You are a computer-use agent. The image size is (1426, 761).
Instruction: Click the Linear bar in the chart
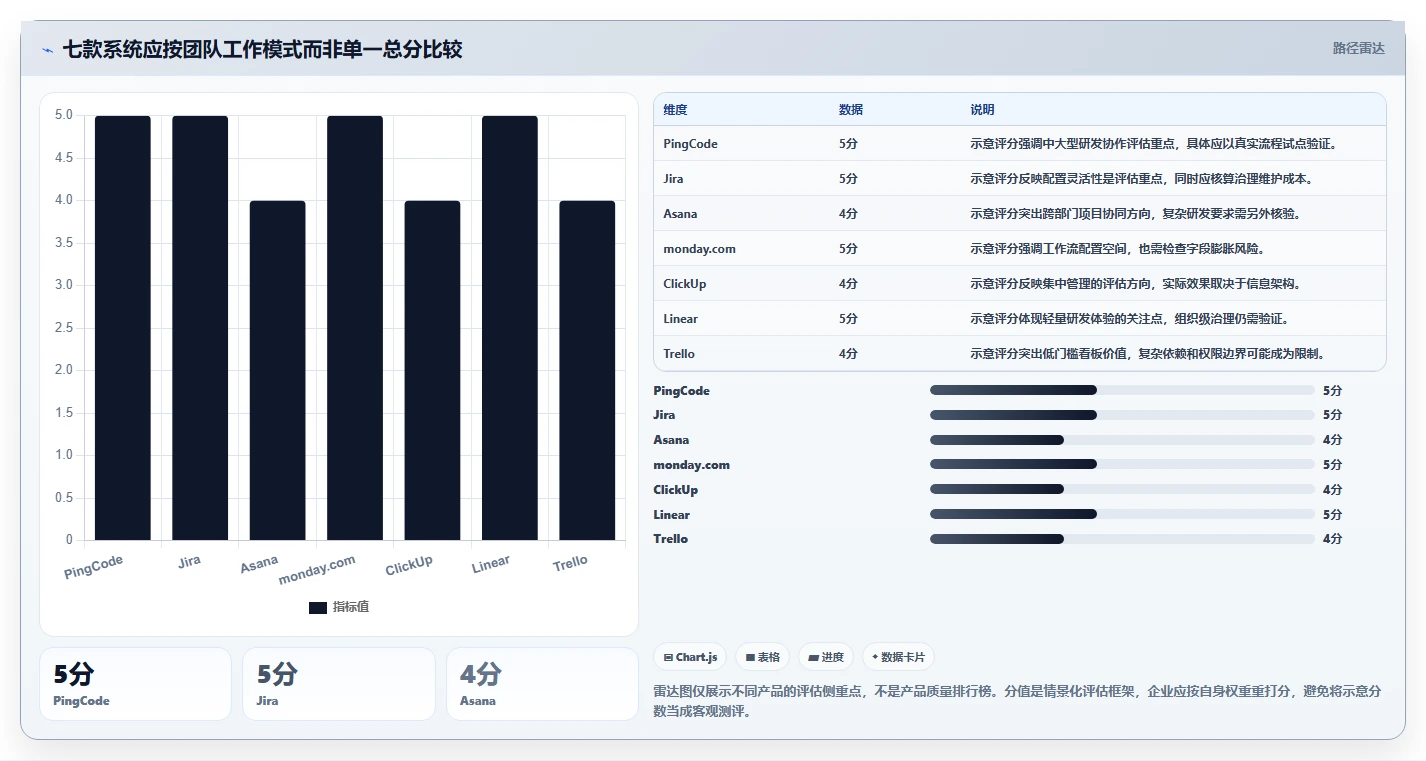pyautogui.click(x=510, y=328)
